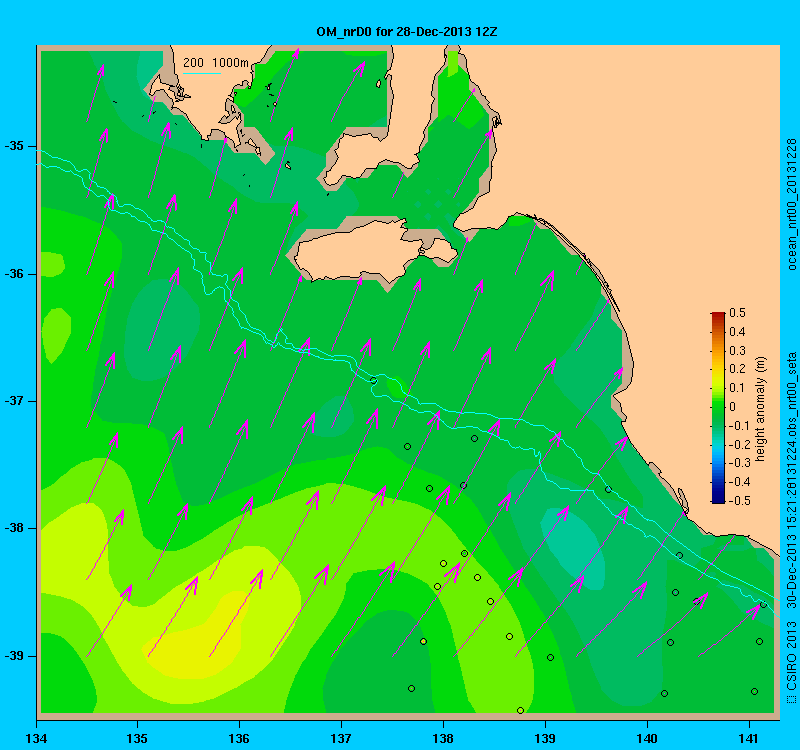Click the -38 latitude axis label

14,528
